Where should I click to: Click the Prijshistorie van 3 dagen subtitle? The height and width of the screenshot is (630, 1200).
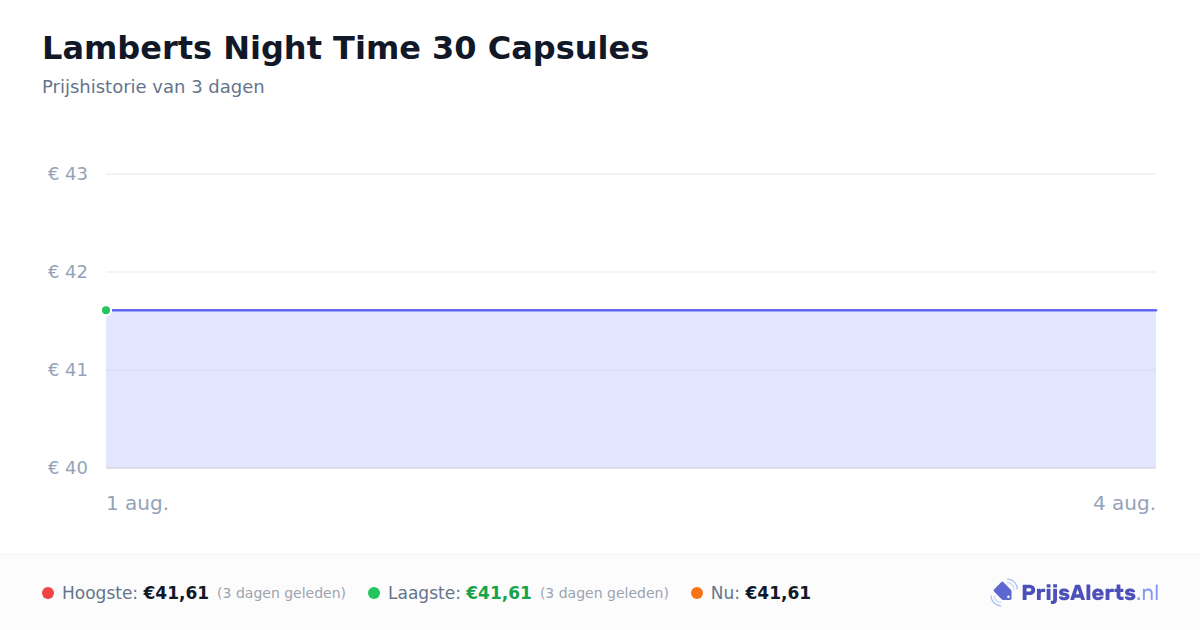pos(153,87)
